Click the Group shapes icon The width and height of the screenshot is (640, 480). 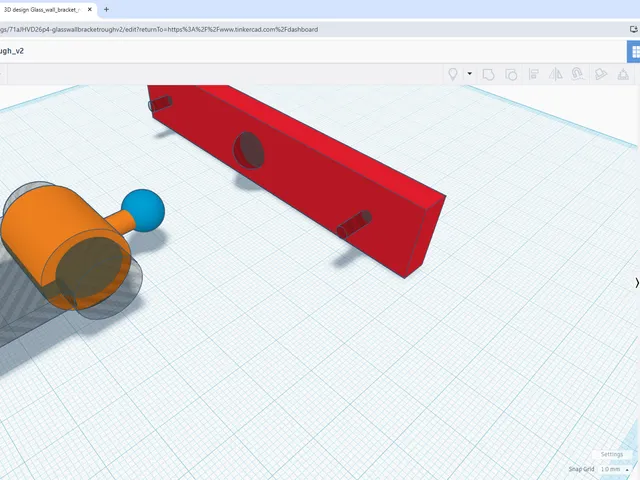pos(488,74)
